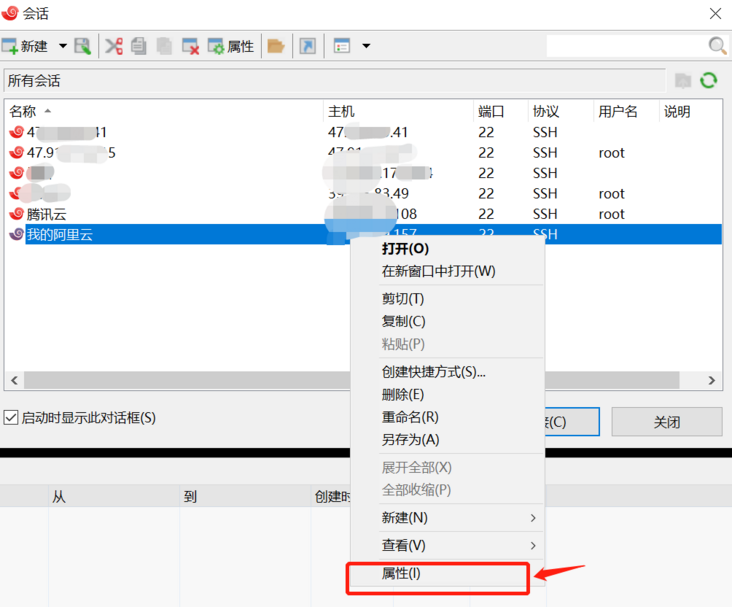Choose 删除(E) from the context menu

pyautogui.click(x=448, y=395)
